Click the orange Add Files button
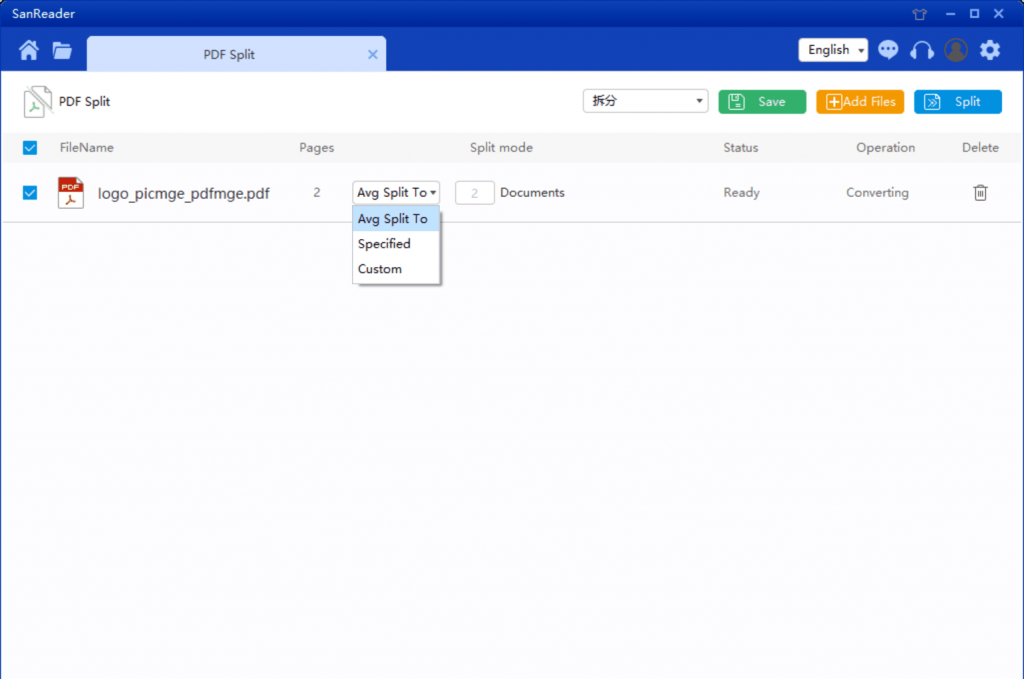1024x679 pixels. pos(860,101)
